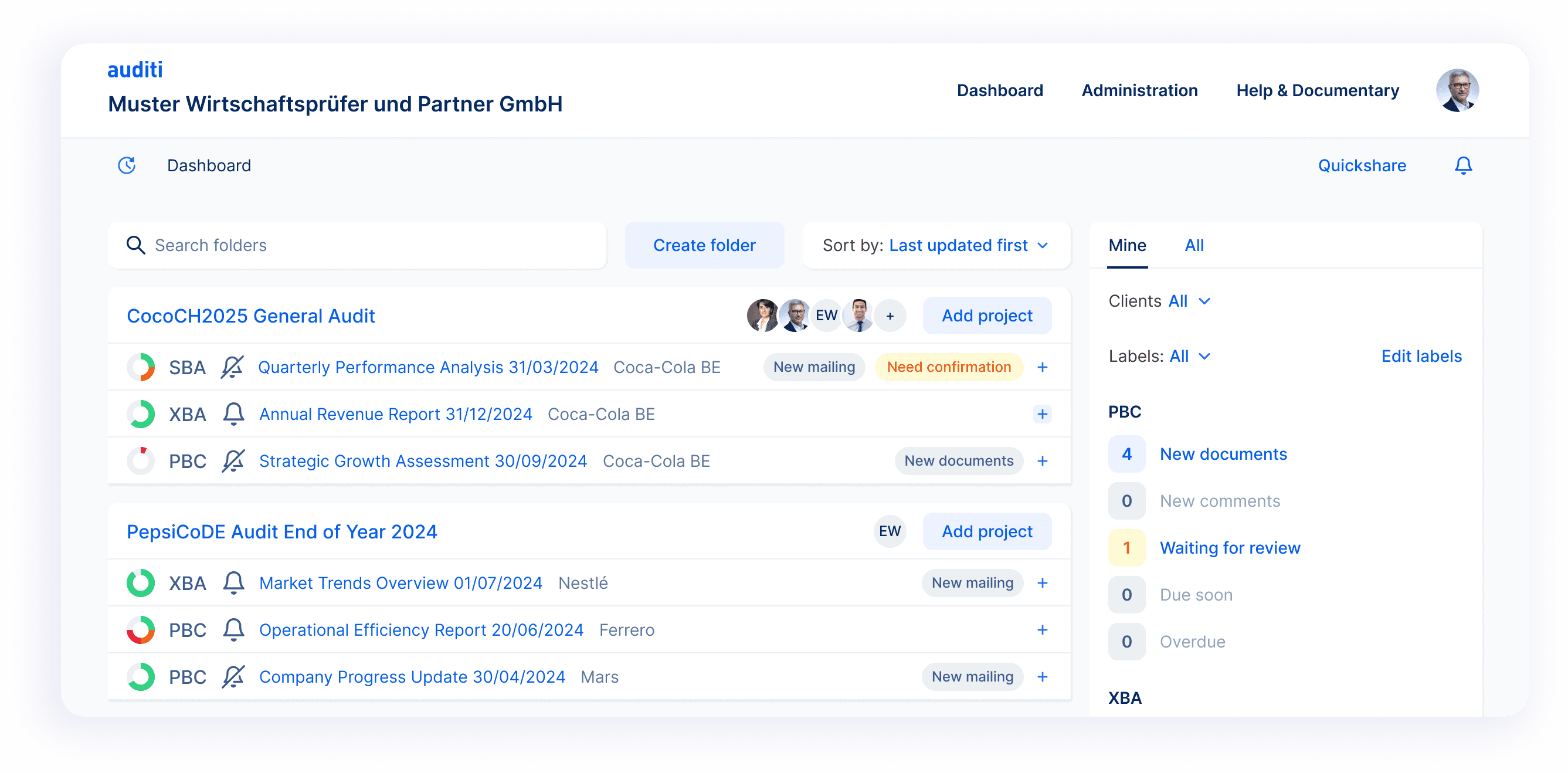Screen dimensions: 1568x773
Task: Expand the Labels All filter dropdown
Action: [1189, 357]
